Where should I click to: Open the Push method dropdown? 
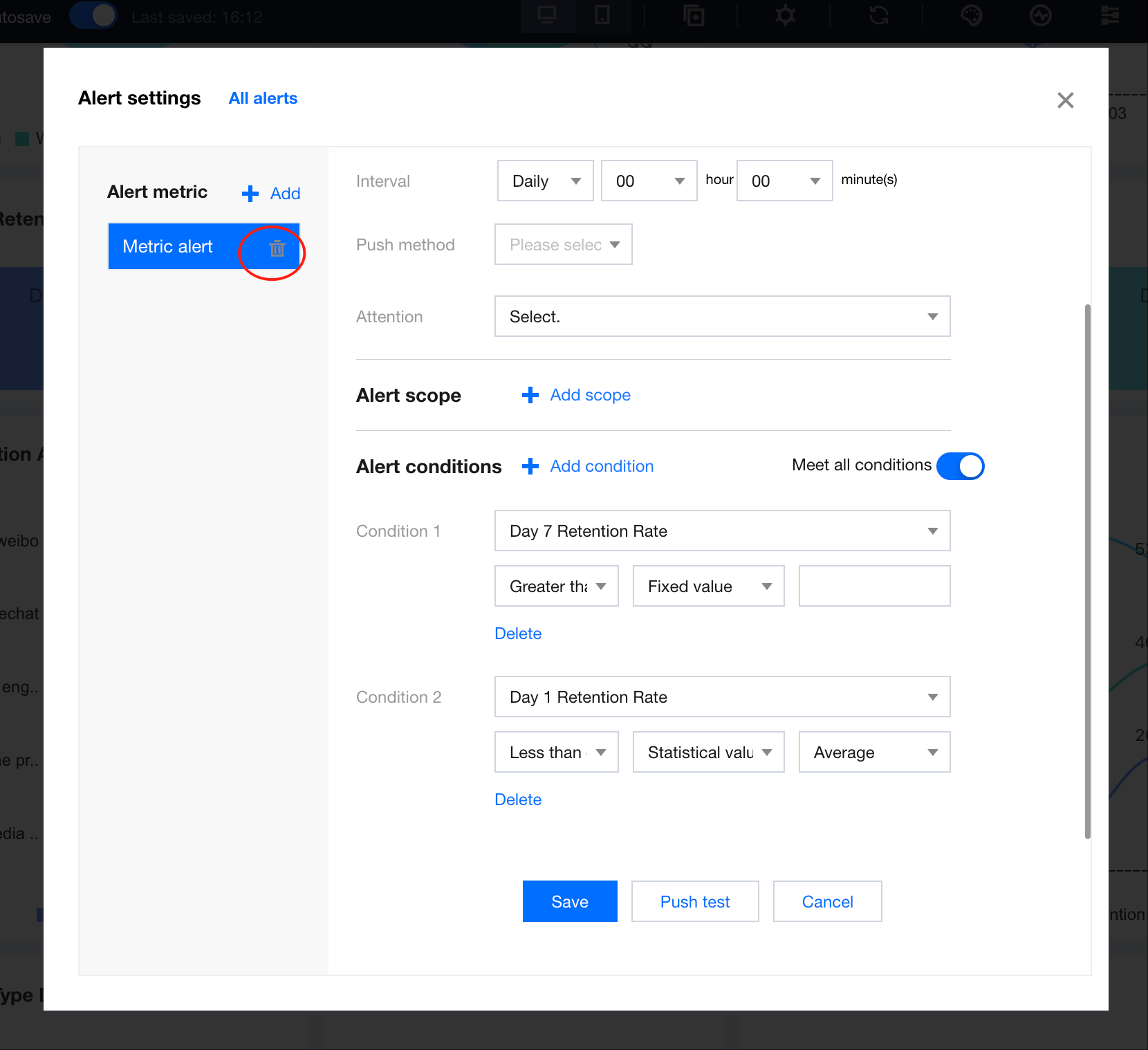563,245
